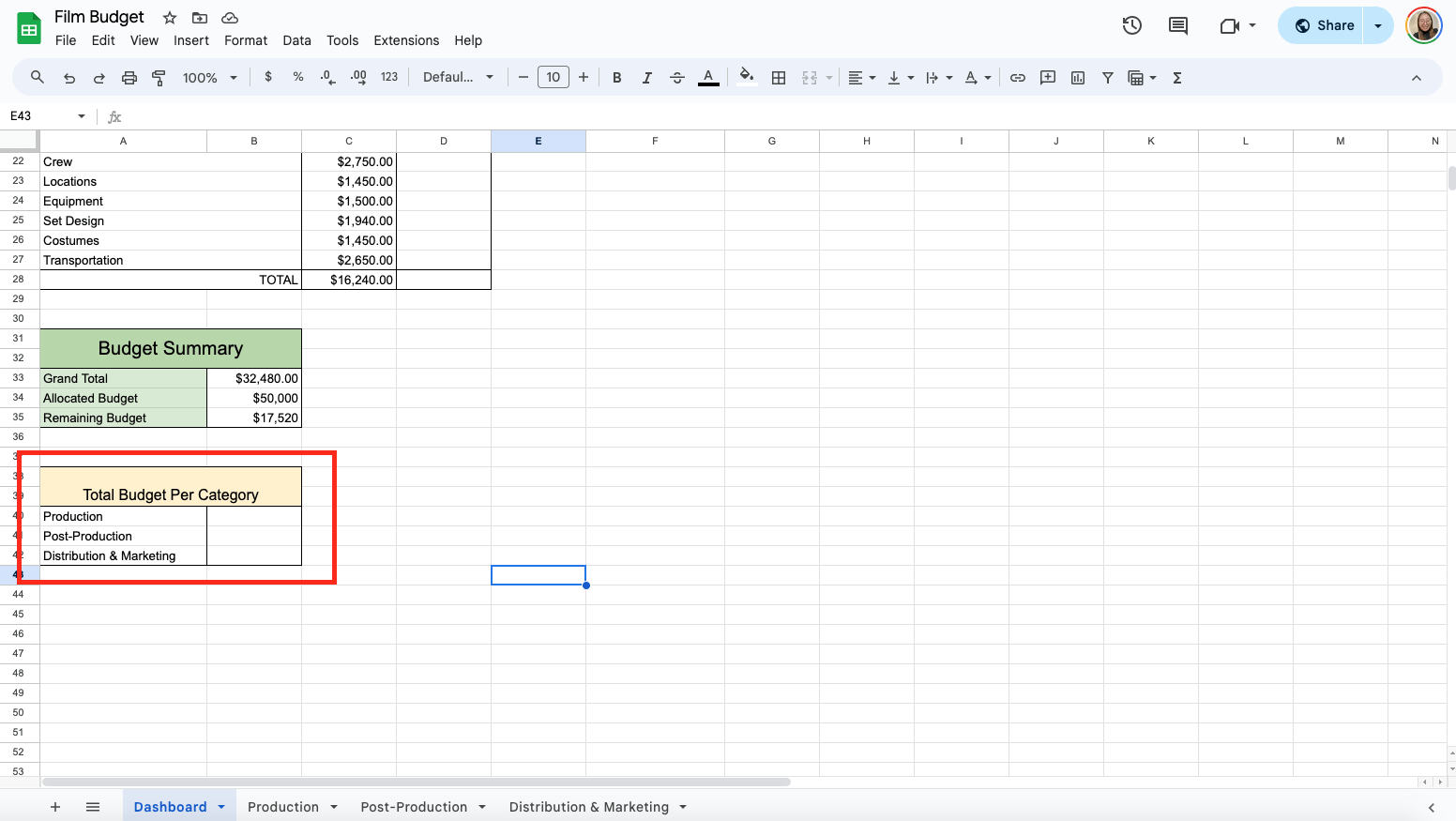Open the Functions sigma icon
Screen dimensions: 1456x821
(x=1176, y=78)
